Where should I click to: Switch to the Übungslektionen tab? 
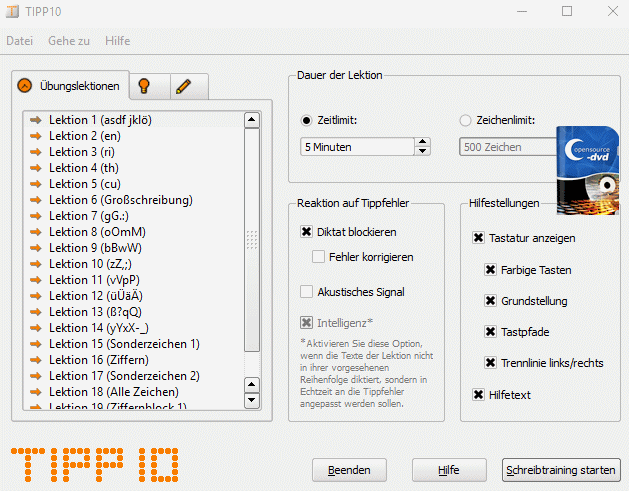pos(73,86)
